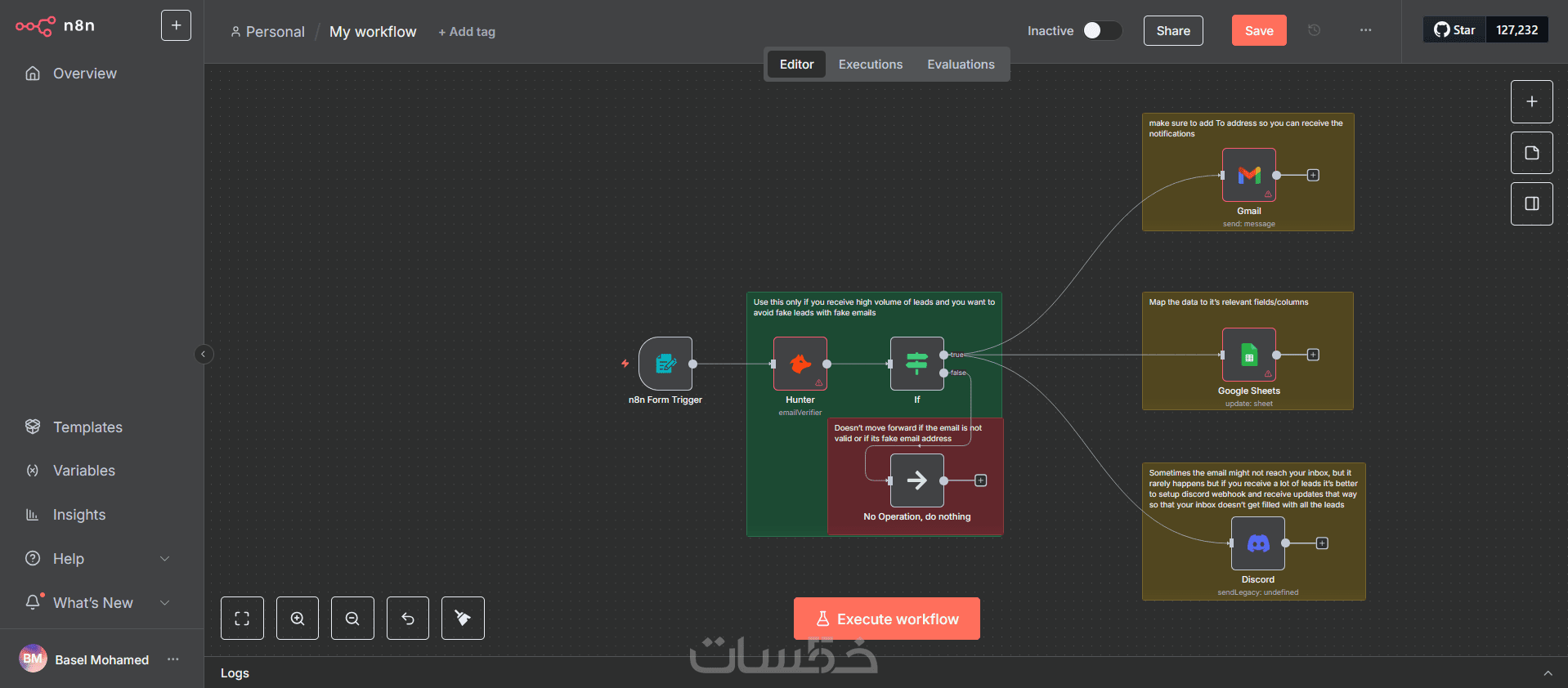Expand the Help menu chevron

[x=164, y=559]
